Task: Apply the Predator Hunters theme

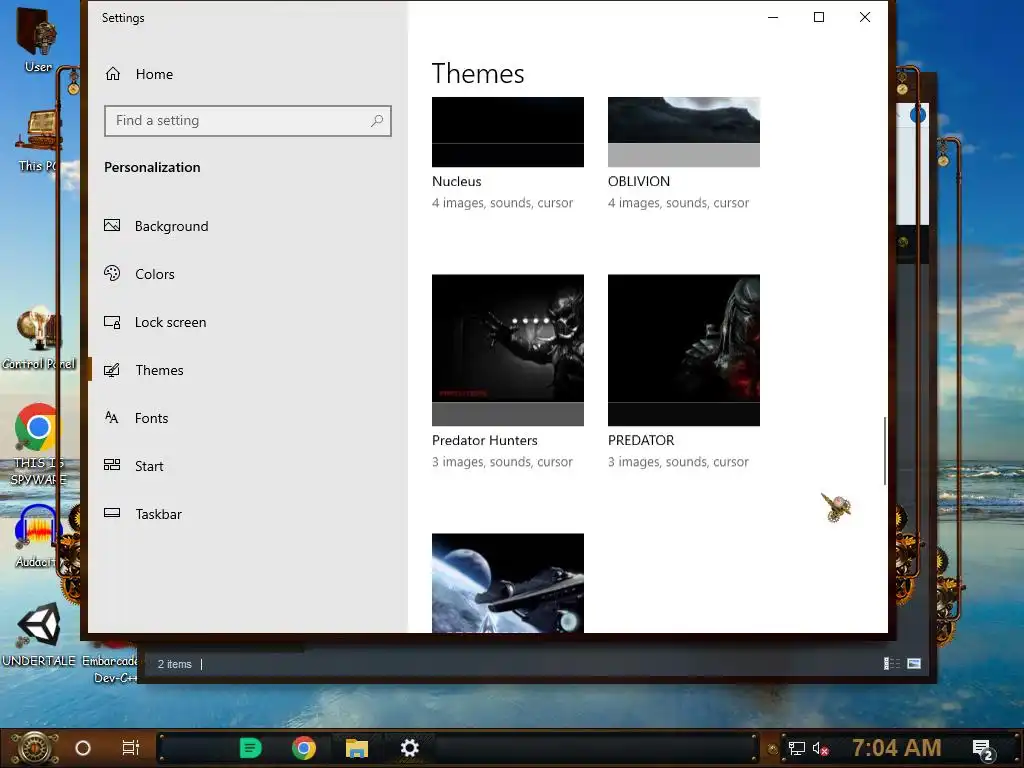Action: tap(508, 350)
